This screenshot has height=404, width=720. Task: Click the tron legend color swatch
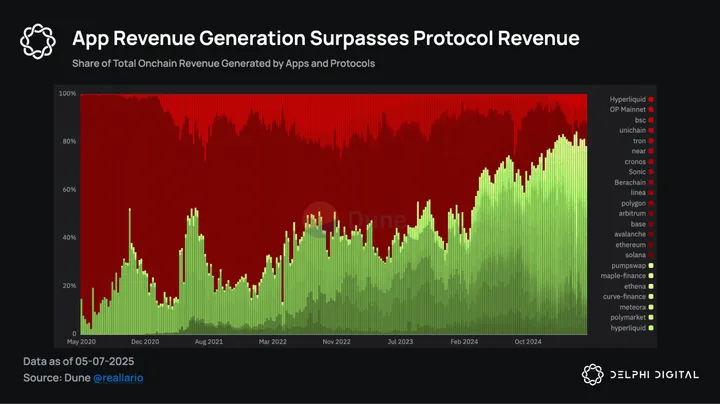click(x=653, y=141)
